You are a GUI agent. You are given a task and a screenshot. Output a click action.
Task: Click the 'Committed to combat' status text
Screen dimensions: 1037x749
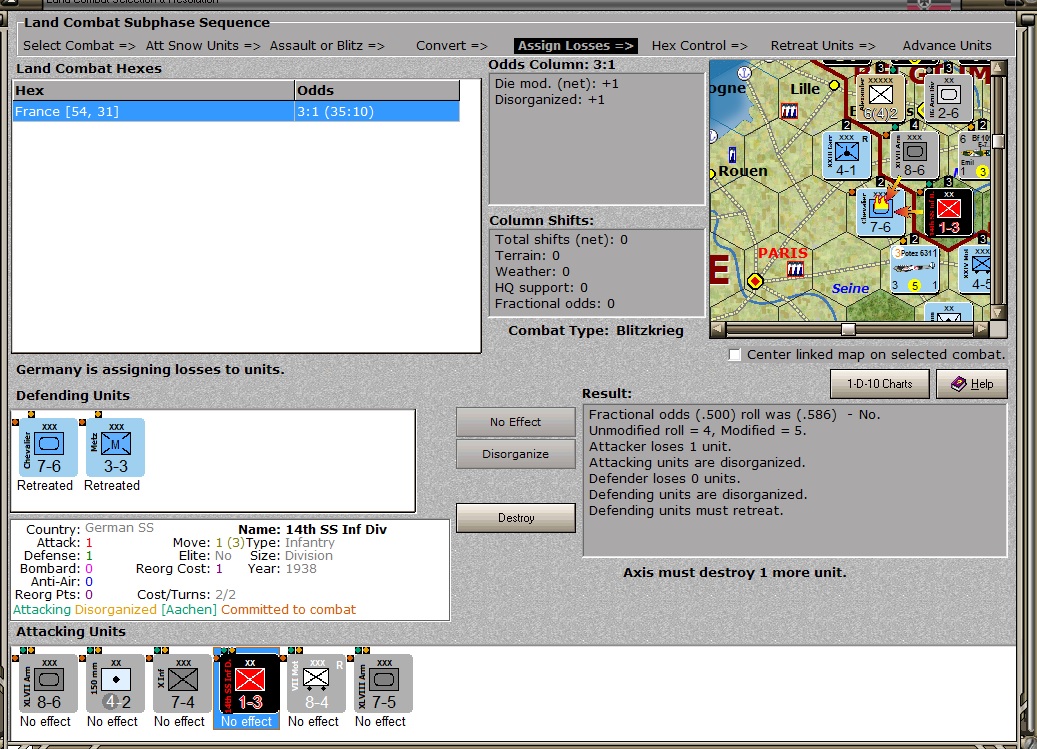coord(288,610)
